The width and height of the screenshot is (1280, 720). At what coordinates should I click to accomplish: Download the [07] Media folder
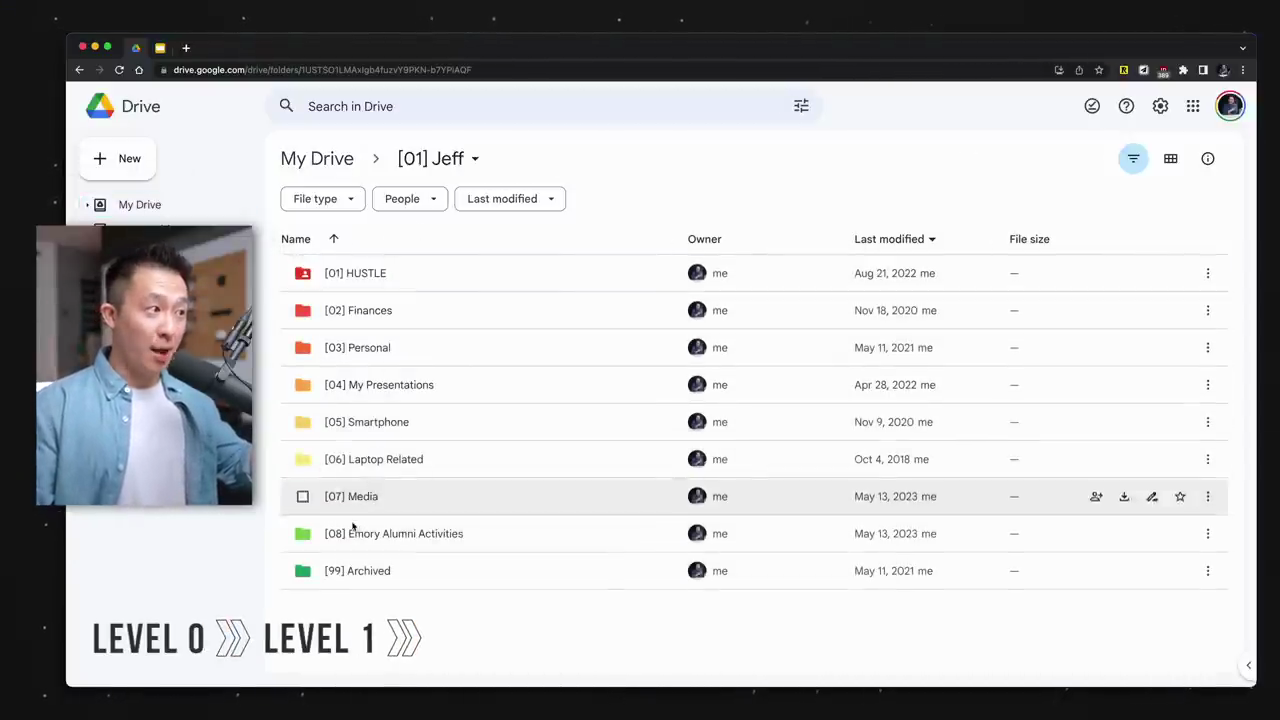tap(1124, 496)
